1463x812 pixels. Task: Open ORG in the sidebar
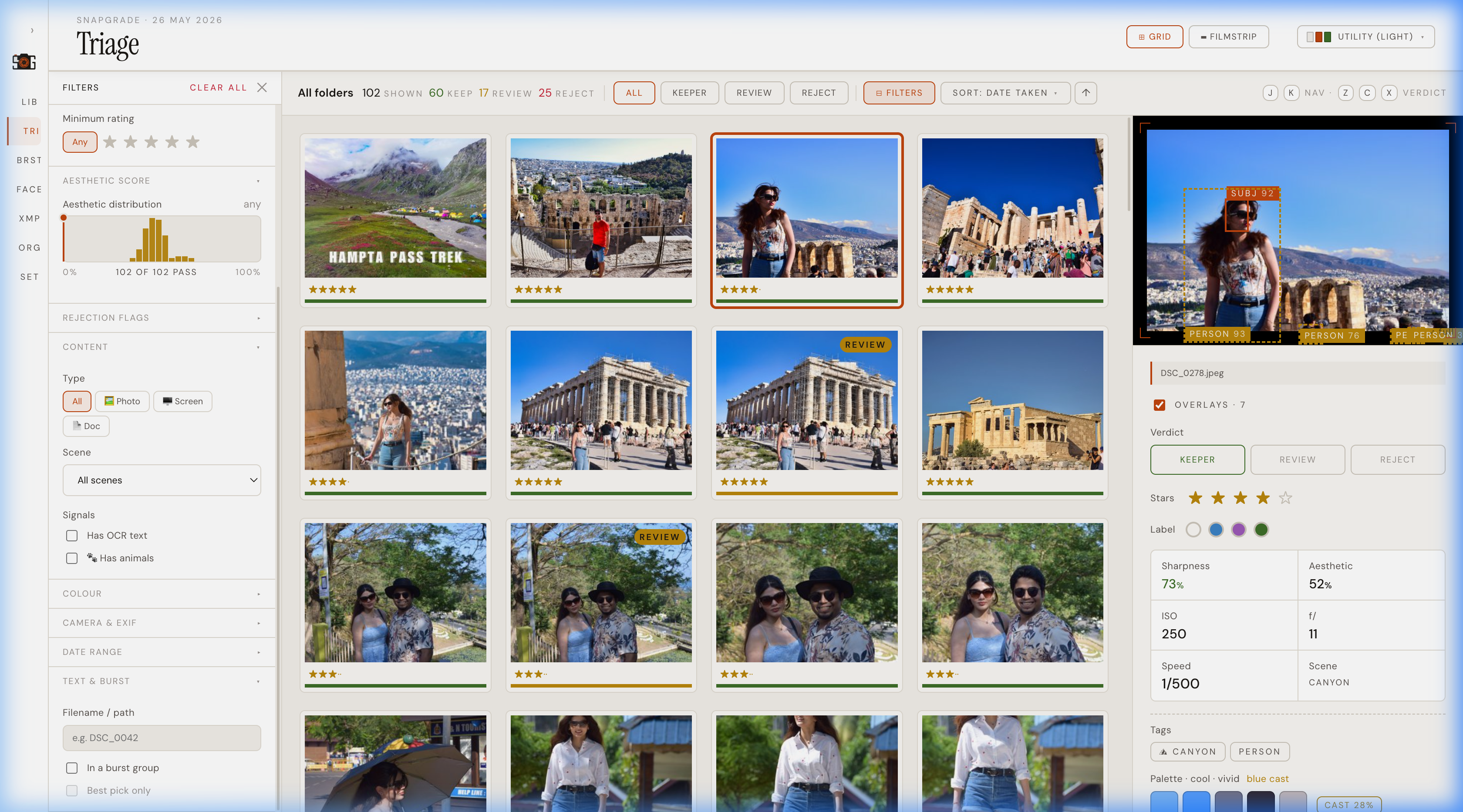30,248
